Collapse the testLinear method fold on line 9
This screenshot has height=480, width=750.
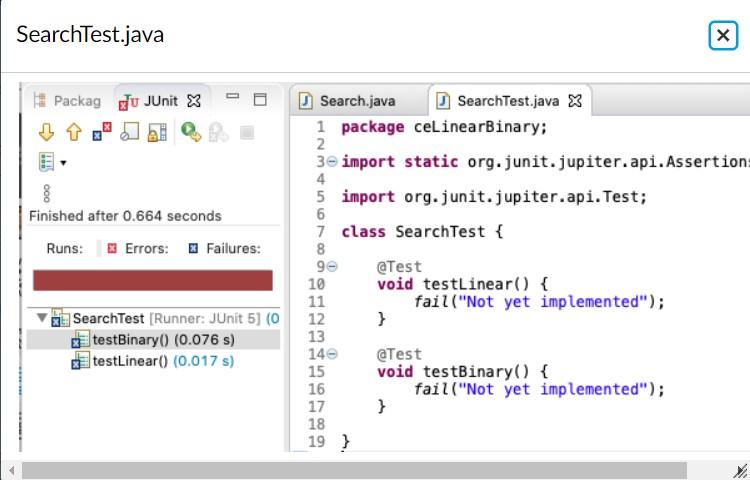tap(332, 266)
